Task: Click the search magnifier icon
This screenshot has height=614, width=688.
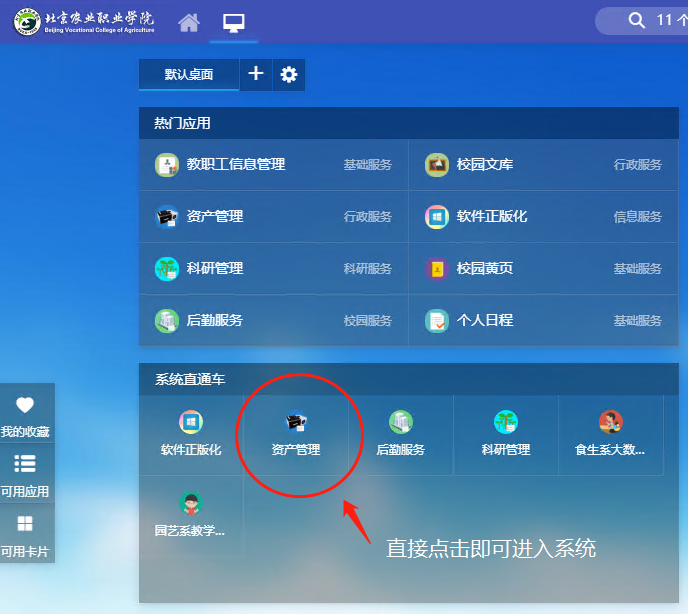Action: pyautogui.click(x=636, y=20)
